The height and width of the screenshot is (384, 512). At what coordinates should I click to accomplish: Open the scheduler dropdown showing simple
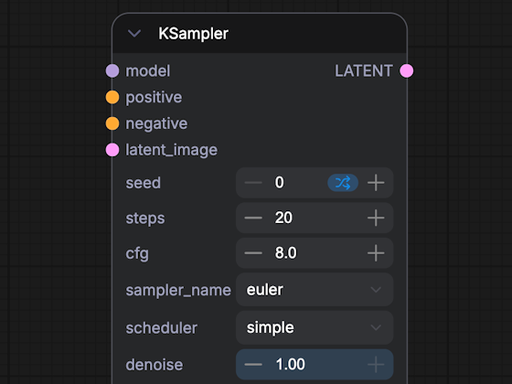pyautogui.click(x=315, y=328)
